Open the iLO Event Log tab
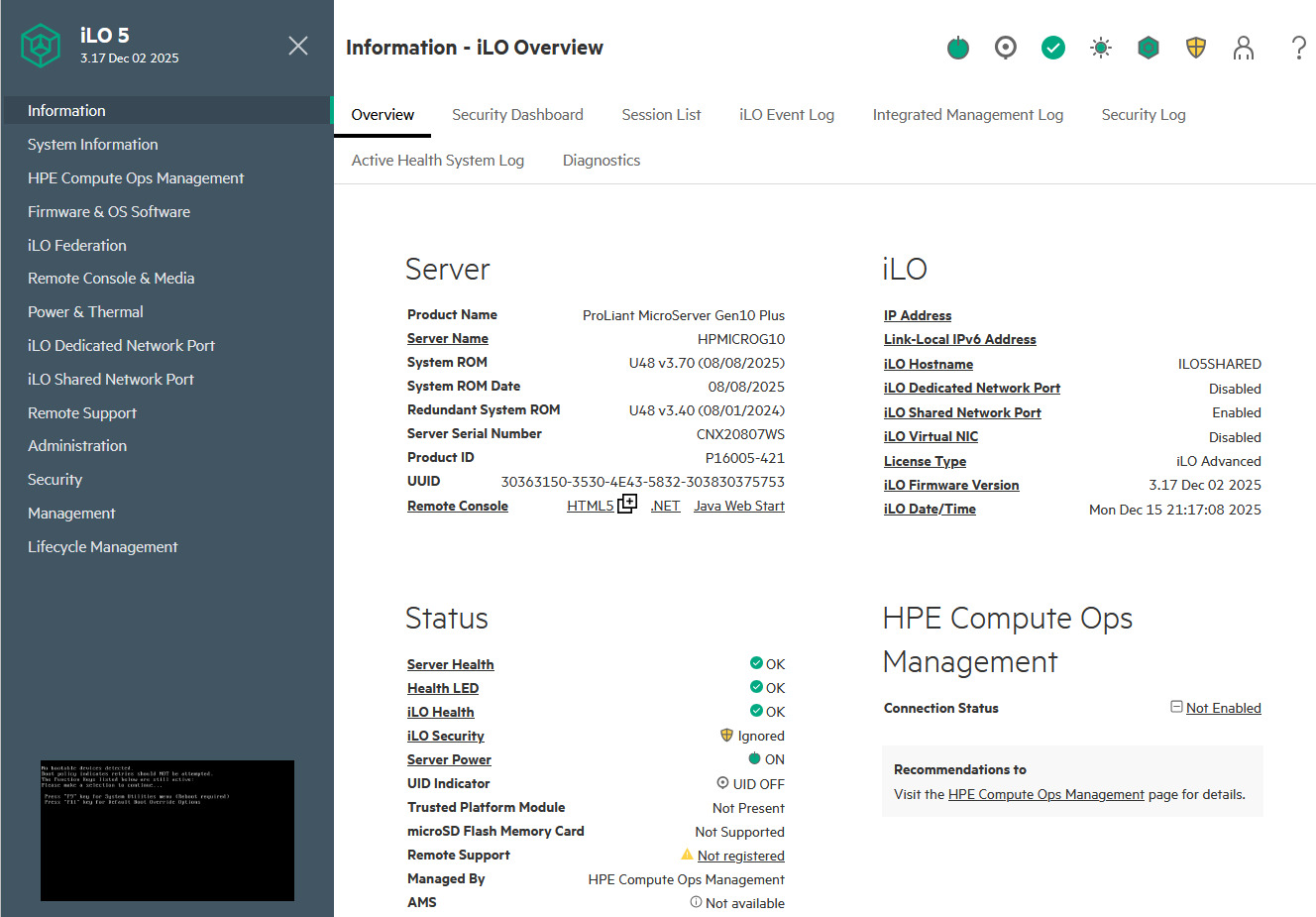Viewport: 1316px width, 917px height. 786,115
